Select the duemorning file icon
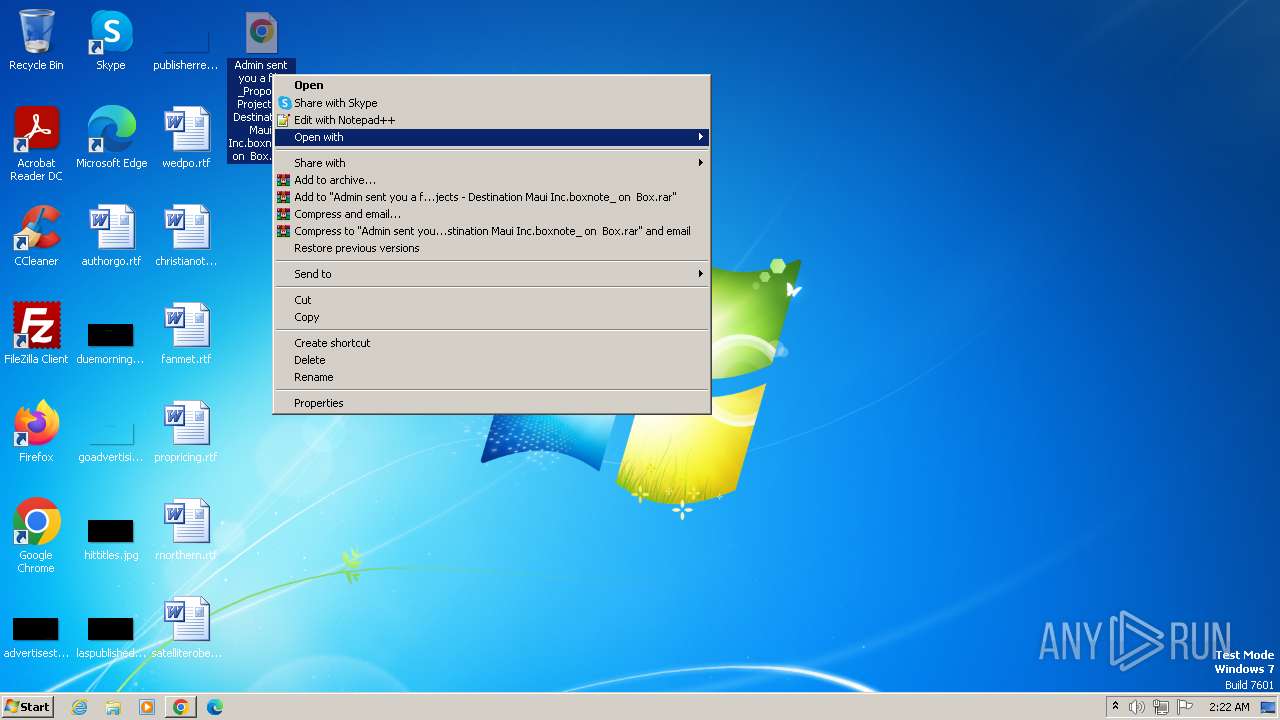 [x=111, y=340]
